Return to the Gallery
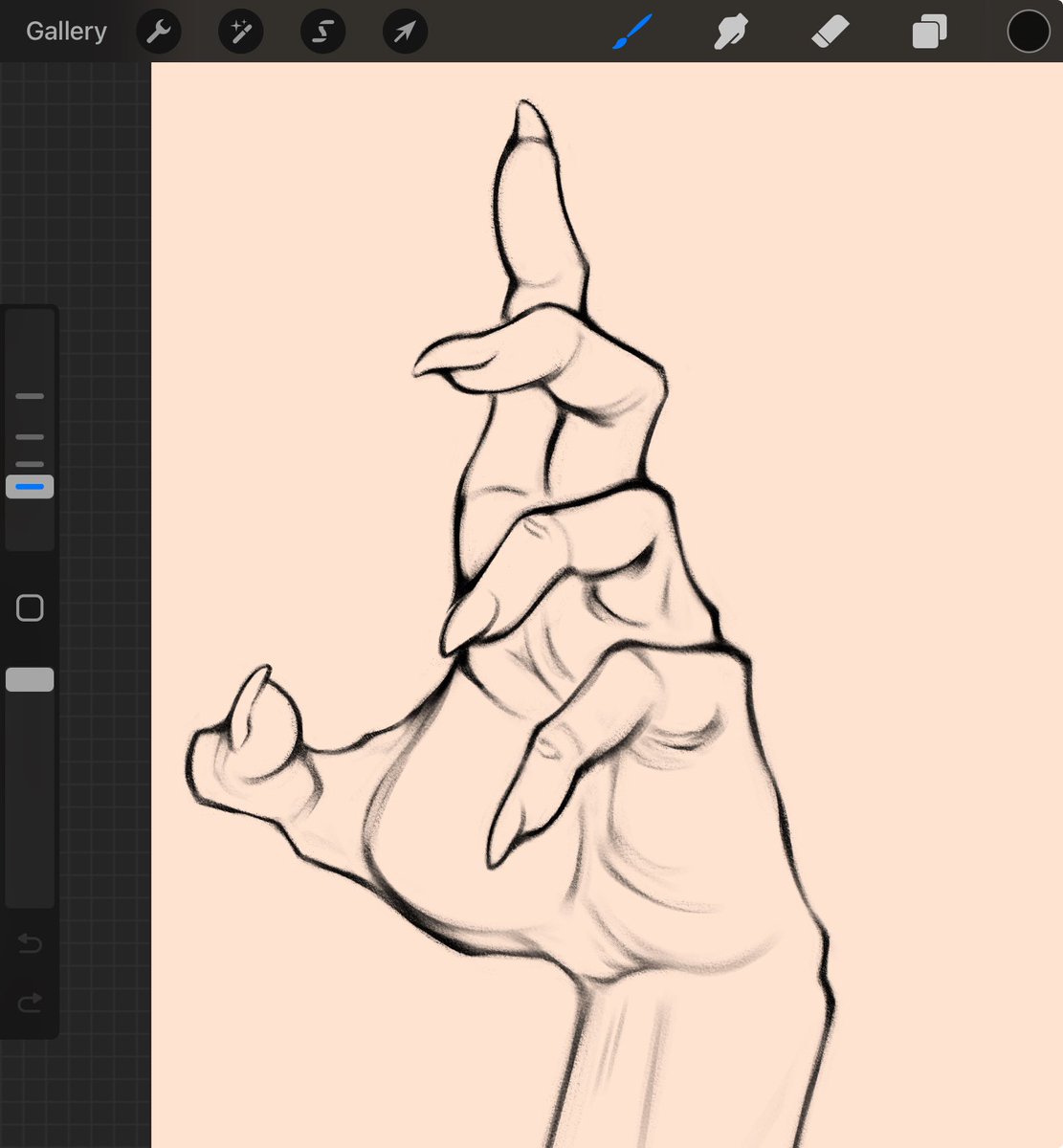This screenshot has height=1148, width=1063. [65, 31]
